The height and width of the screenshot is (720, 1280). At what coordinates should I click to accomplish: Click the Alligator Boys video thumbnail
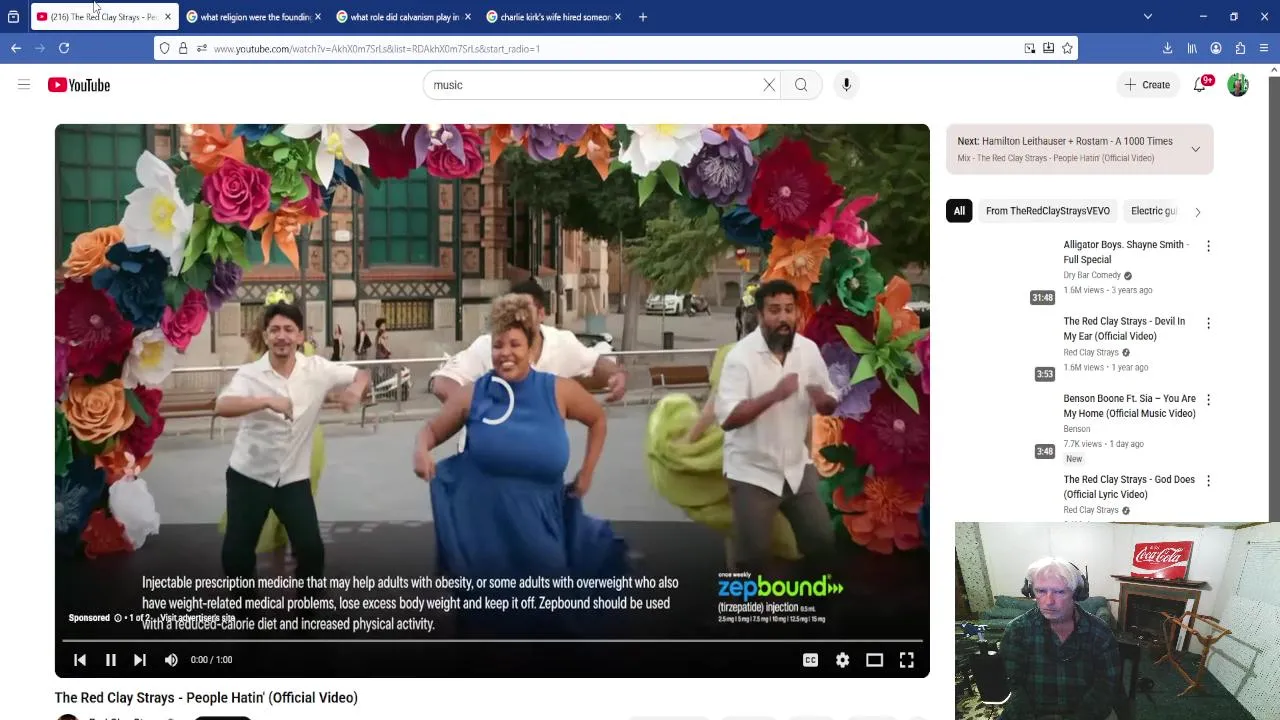(x=1000, y=271)
